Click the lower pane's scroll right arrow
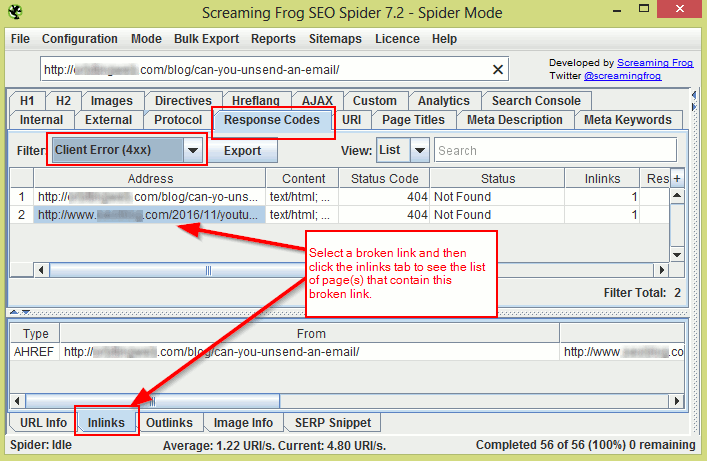 [677, 401]
